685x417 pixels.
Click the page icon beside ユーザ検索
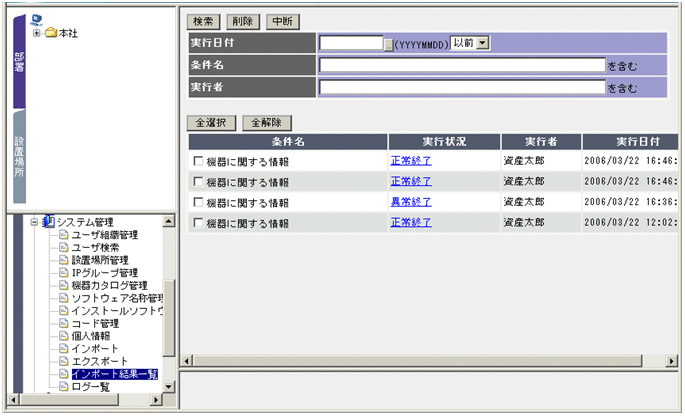[x=64, y=248]
